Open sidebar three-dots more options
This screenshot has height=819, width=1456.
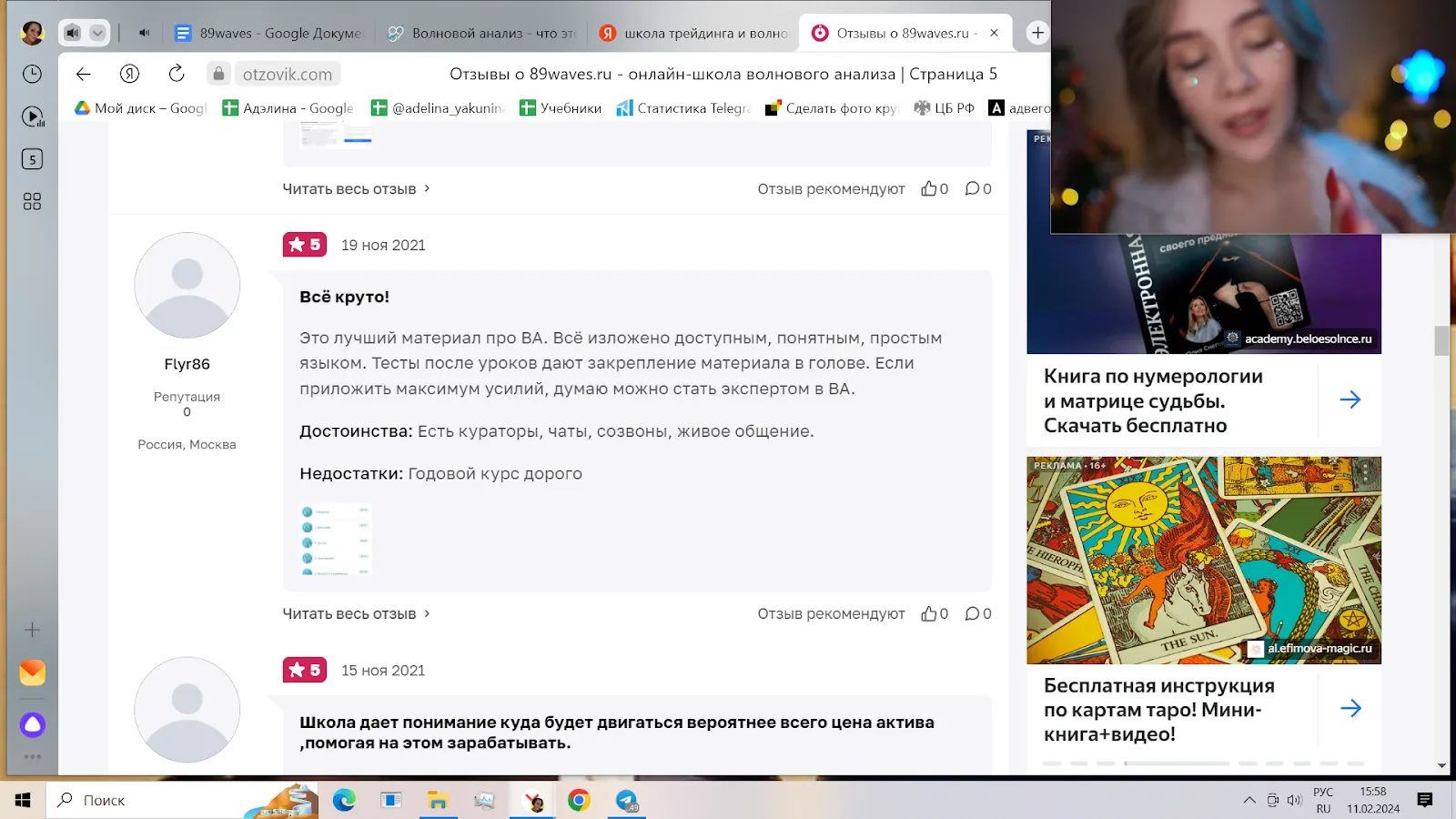click(x=32, y=756)
